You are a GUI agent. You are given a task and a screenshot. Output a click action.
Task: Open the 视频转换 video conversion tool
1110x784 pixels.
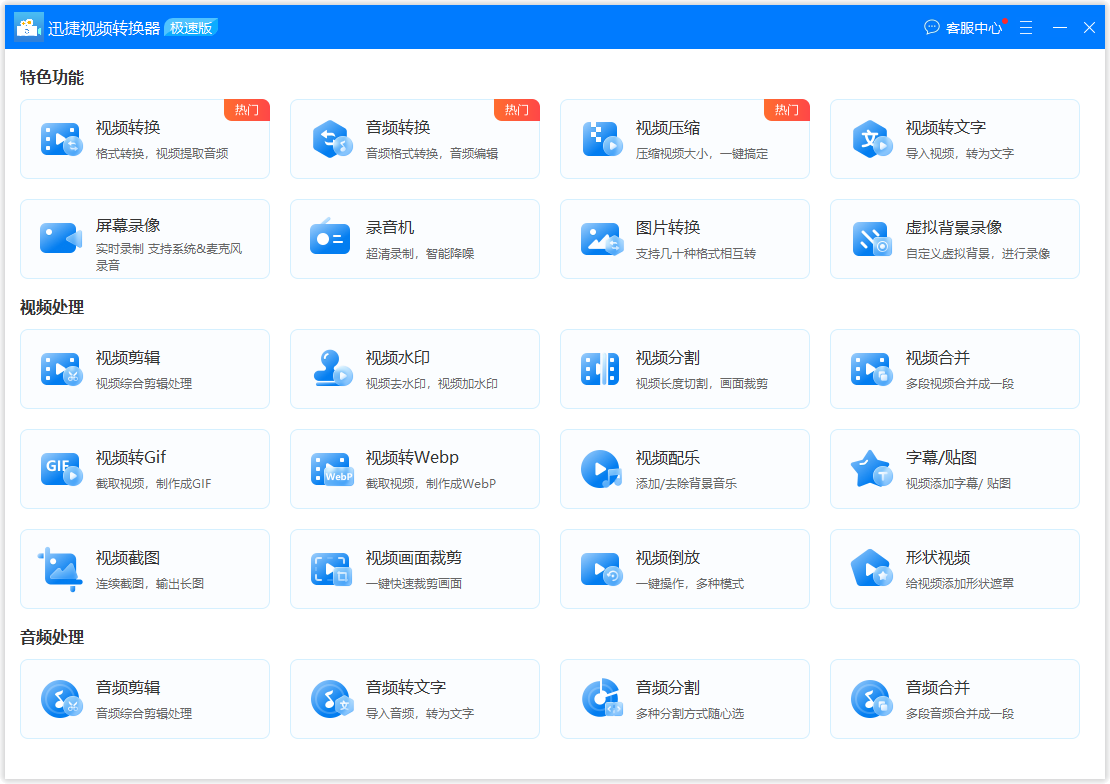(144, 140)
